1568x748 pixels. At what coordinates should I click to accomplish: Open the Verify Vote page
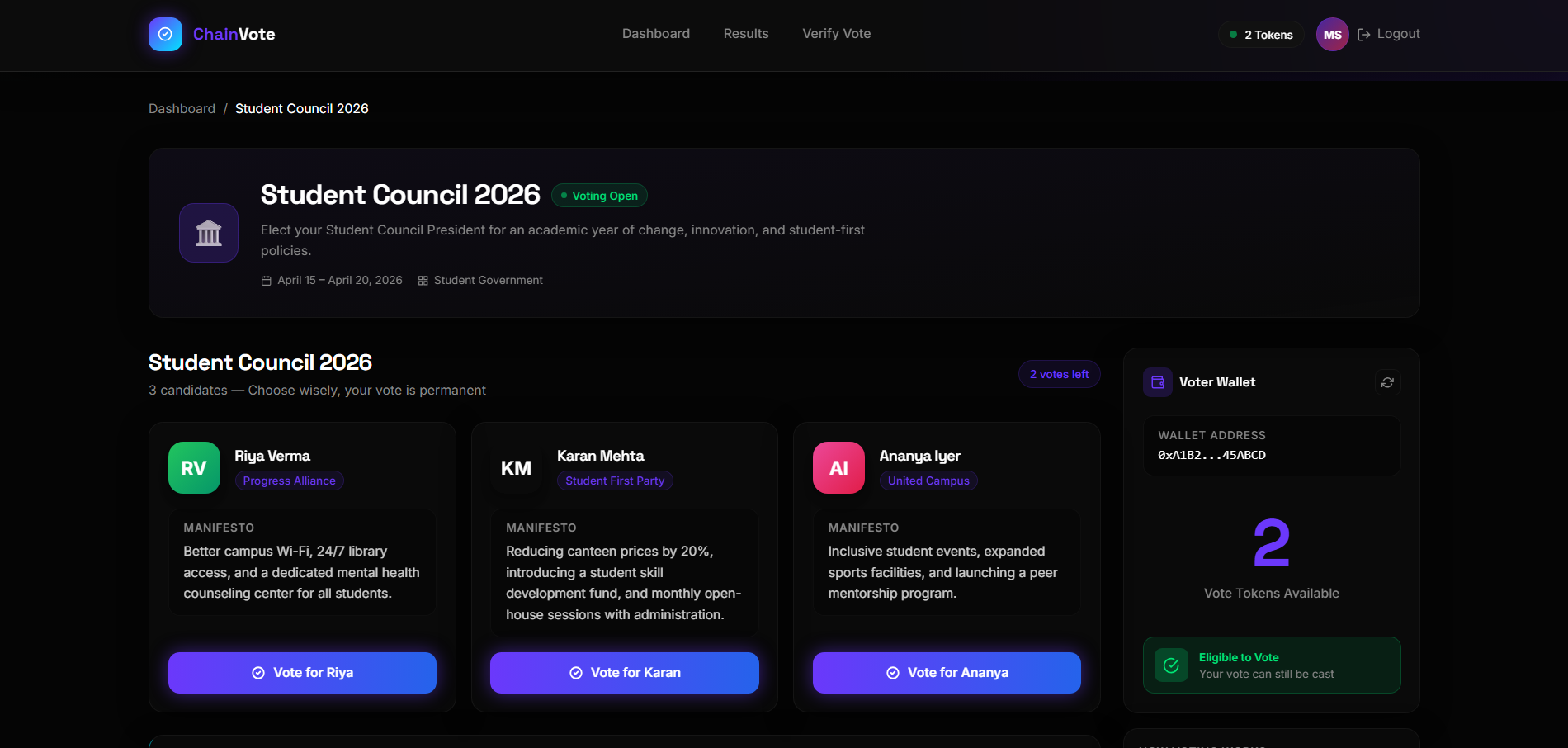pyautogui.click(x=836, y=34)
